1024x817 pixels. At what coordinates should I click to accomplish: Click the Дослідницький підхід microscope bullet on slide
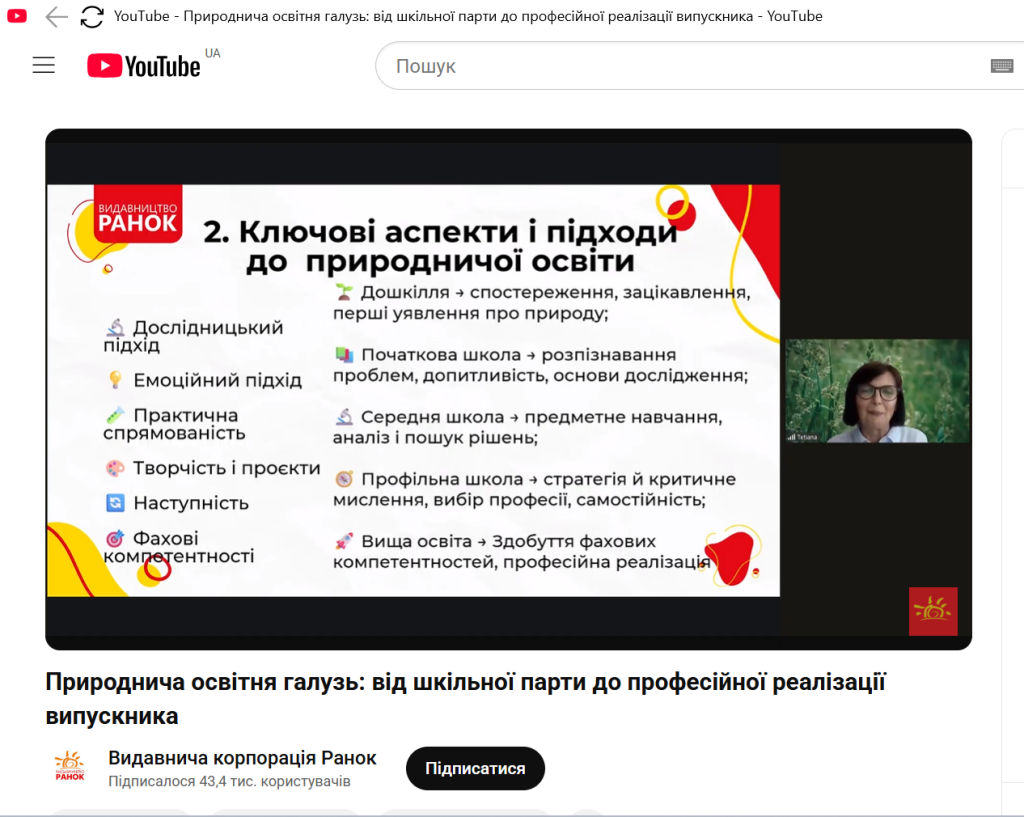116,328
